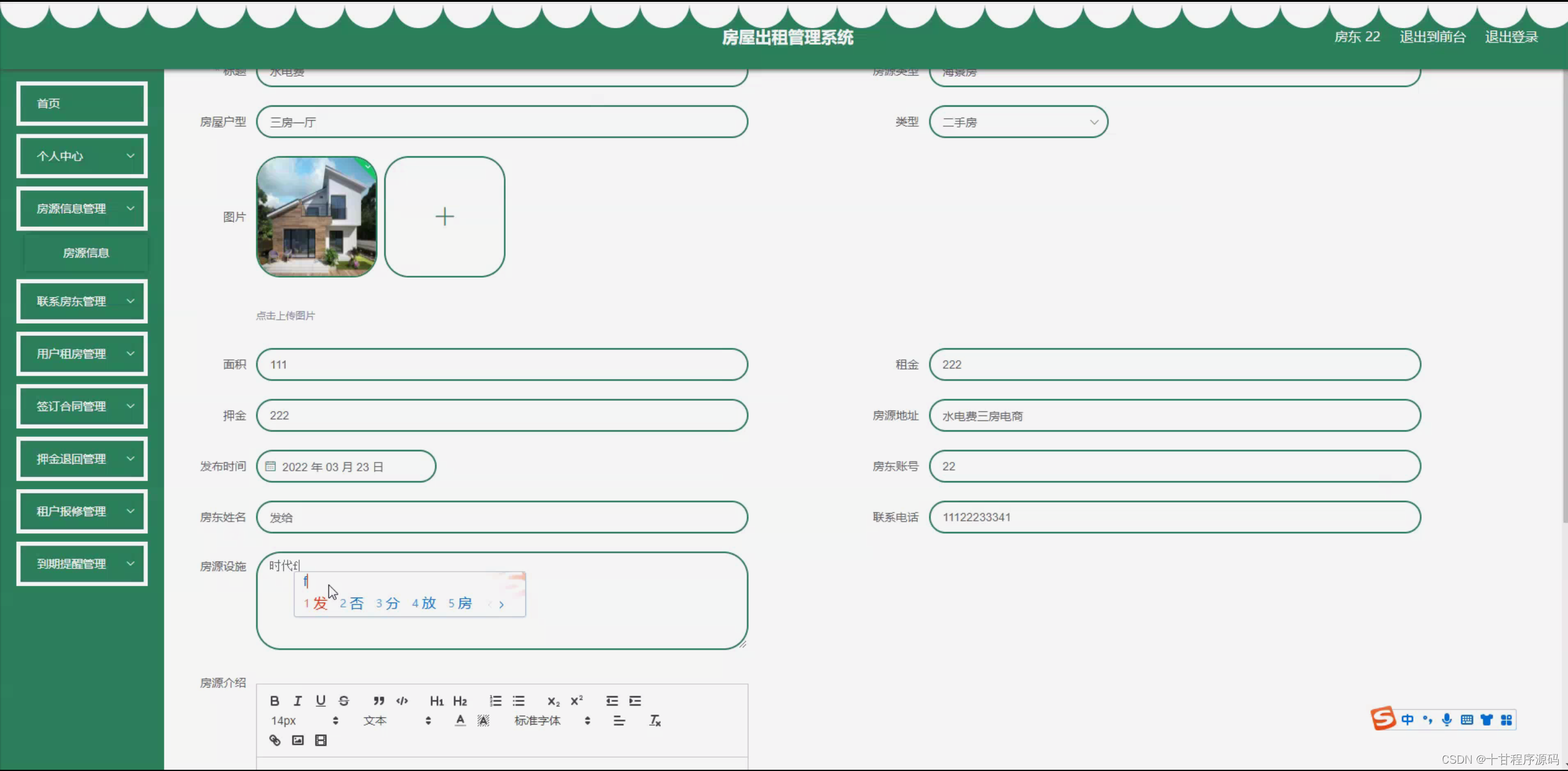The image size is (1568, 771).
Task: Insert a blockquote in the editor
Action: click(379, 701)
